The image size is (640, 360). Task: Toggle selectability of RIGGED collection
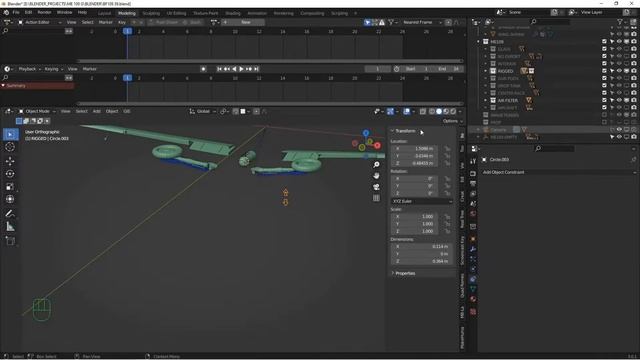[x=612, y=71]
